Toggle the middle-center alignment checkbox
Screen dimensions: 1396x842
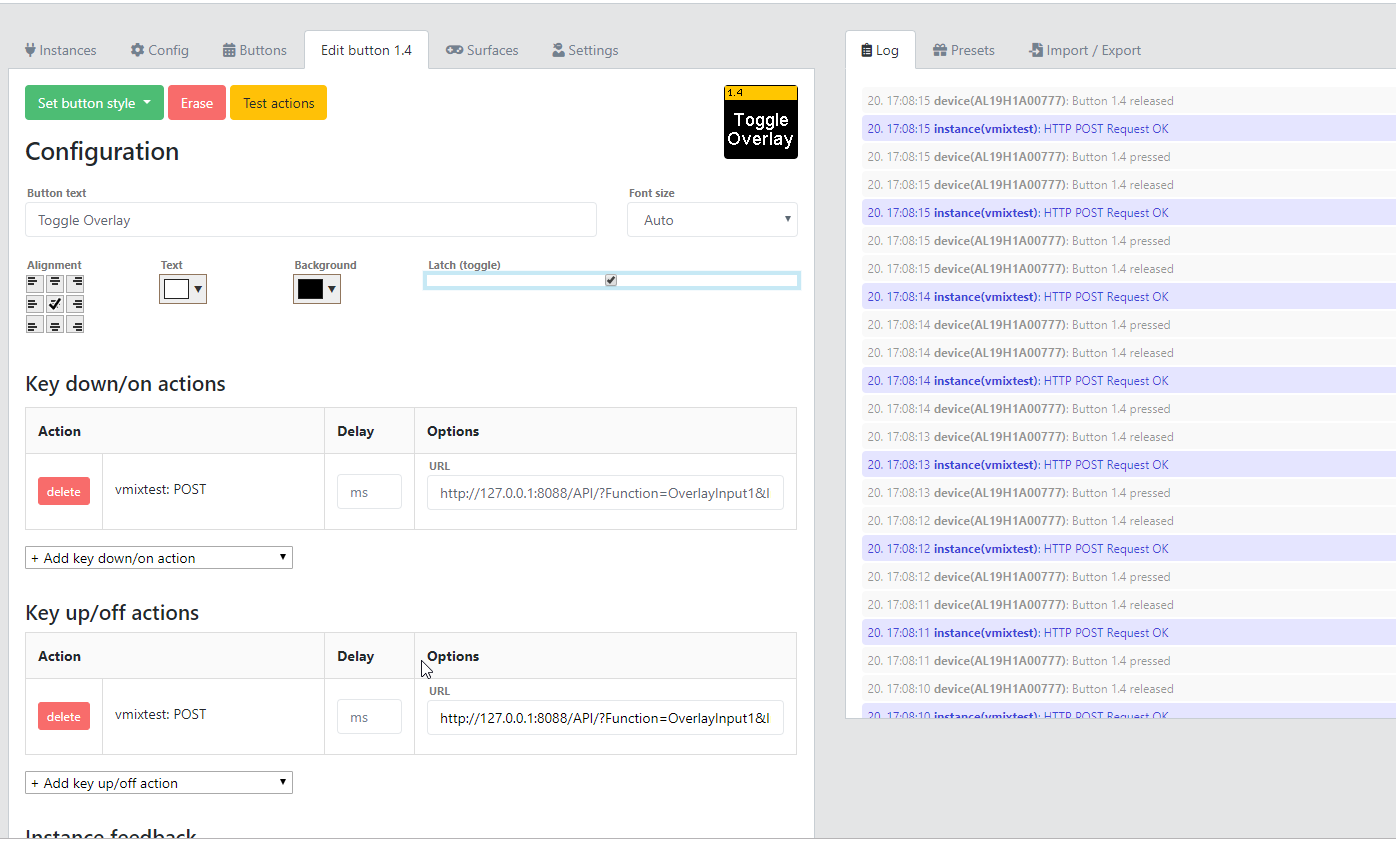tap(55, 303)
